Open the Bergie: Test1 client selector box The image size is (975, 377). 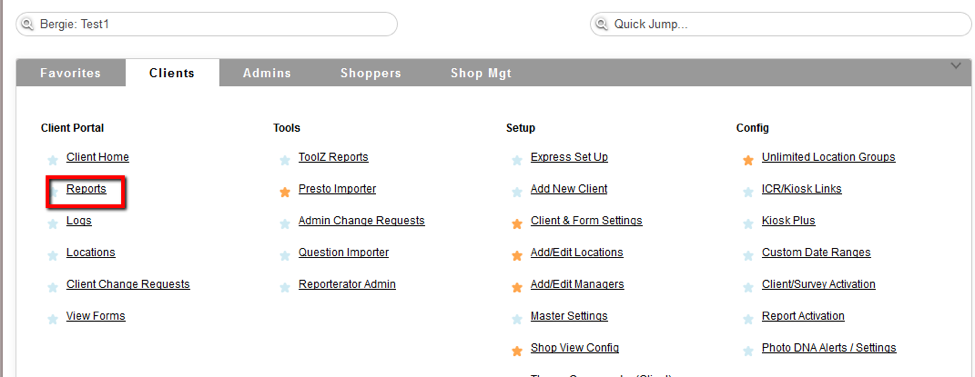click(206, 24)
